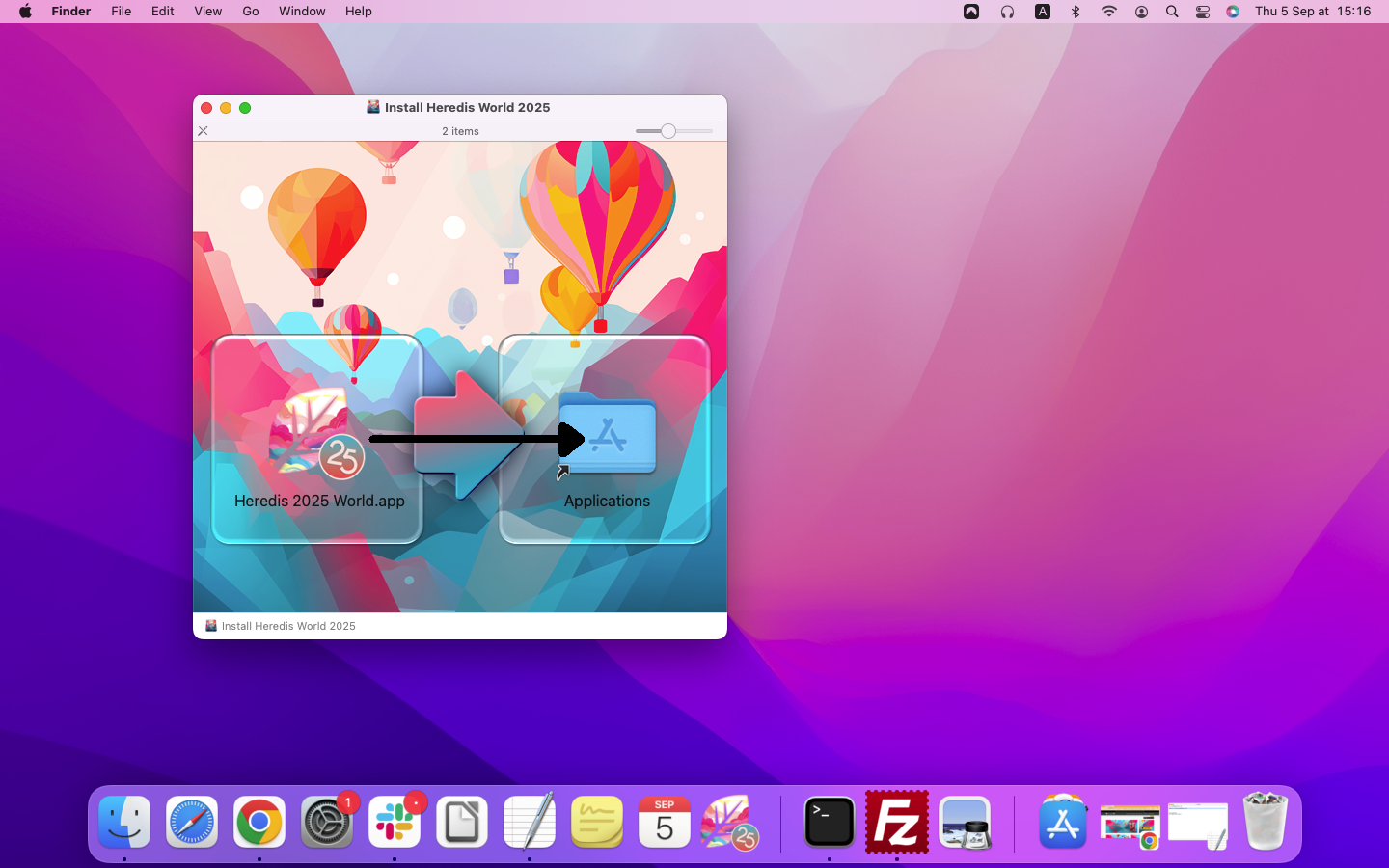Open Finder from the Dock

click(x=124, y=823)
